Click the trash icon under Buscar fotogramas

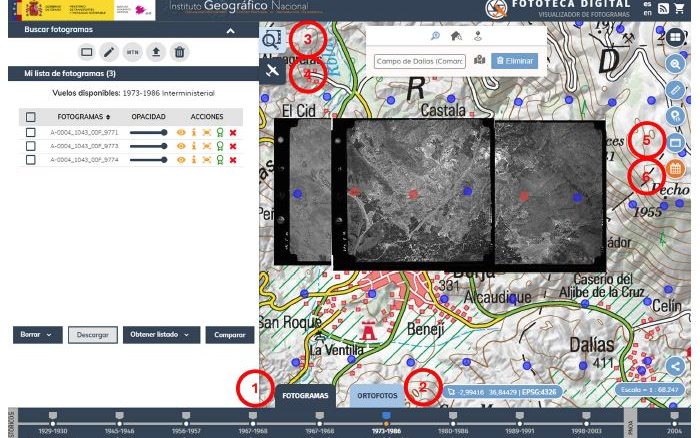coord(178,51)
